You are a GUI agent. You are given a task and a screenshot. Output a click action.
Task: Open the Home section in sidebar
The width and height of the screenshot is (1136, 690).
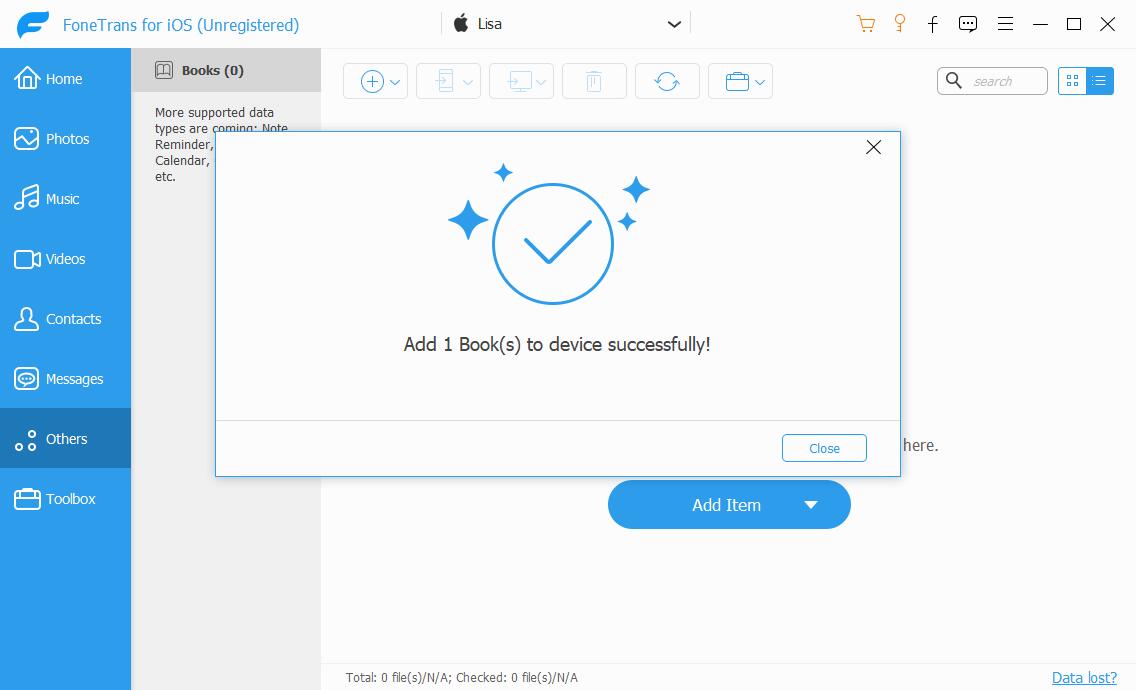point(65,78)
